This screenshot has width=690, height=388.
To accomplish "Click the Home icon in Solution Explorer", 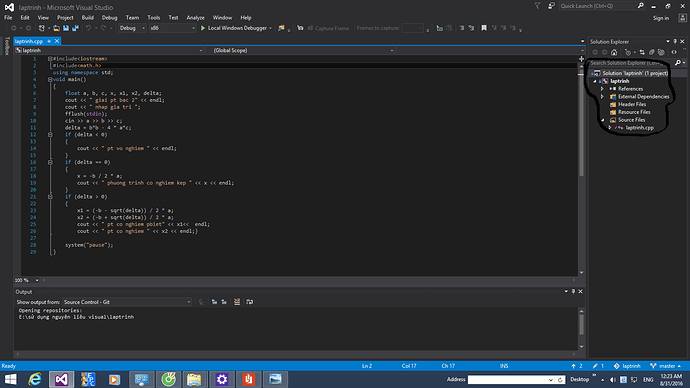I will click(614, 52).
